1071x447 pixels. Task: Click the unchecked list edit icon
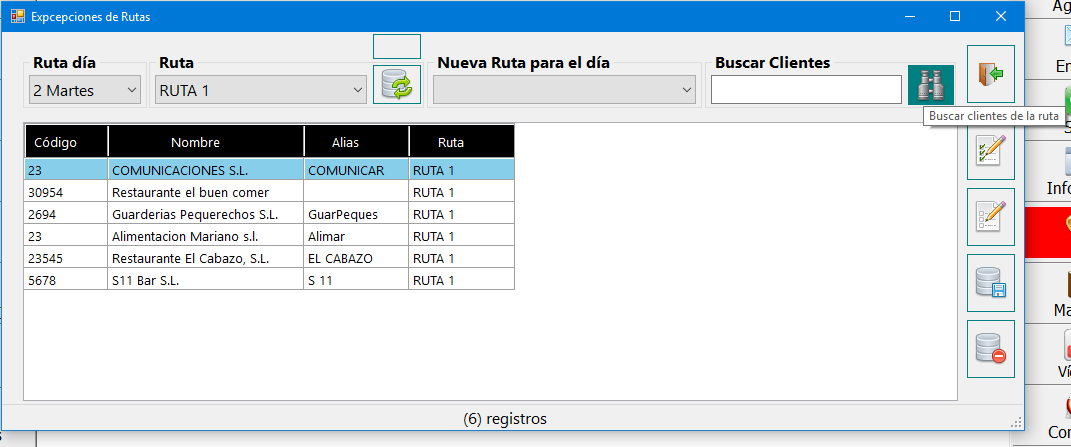pos(990,217)
